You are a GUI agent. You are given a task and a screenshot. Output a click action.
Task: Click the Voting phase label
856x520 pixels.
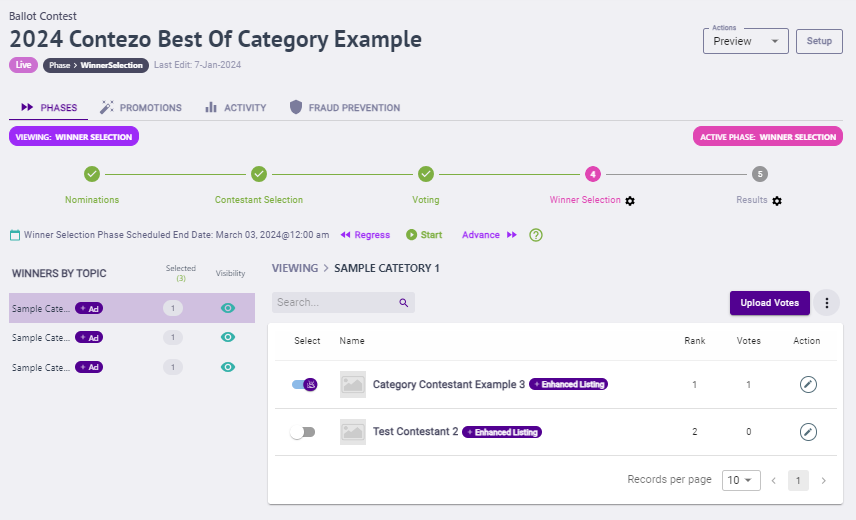pyautogui.click(x=426, y=200)
